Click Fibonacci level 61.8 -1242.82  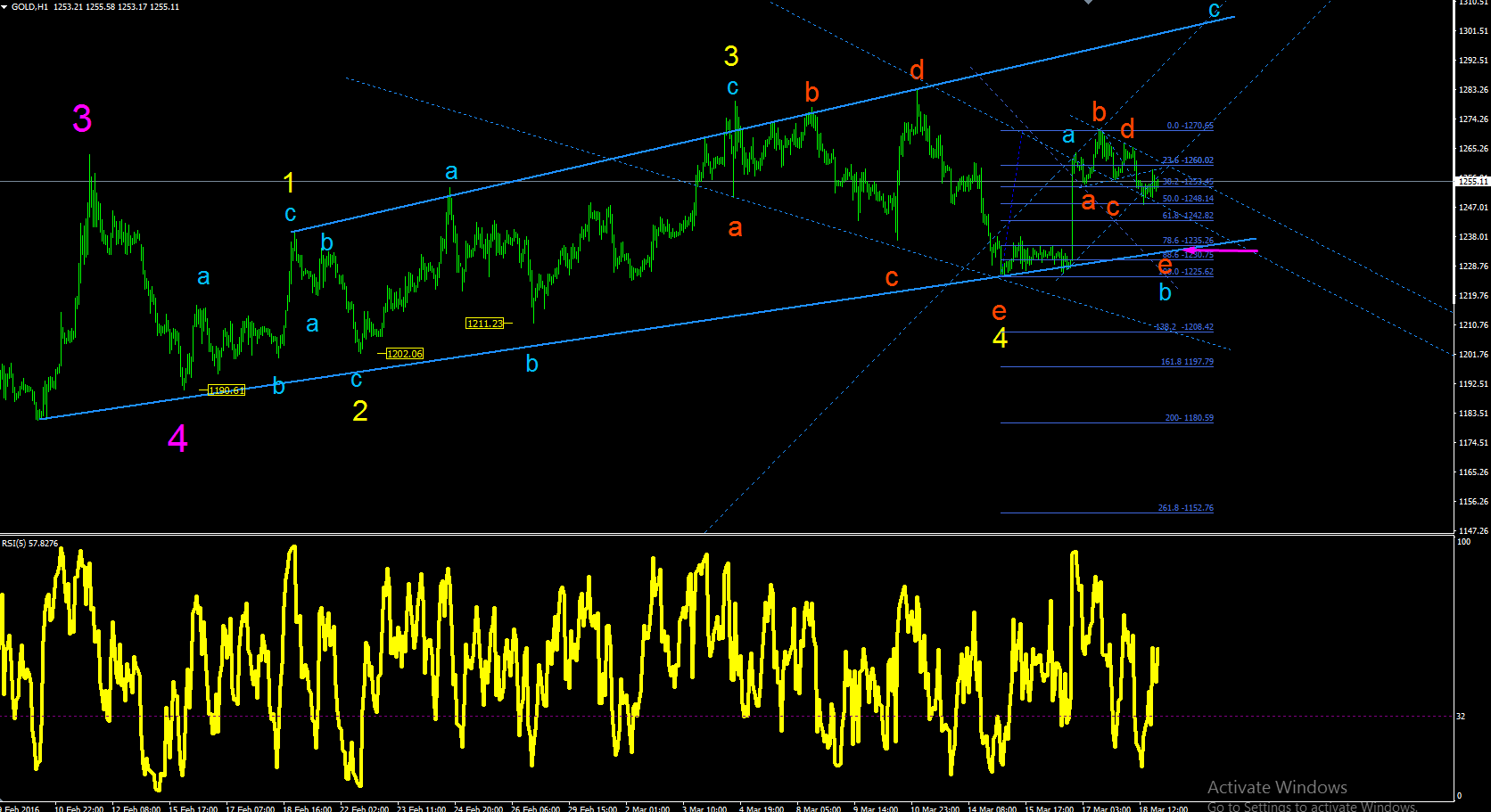click(x=1187, y=216)
